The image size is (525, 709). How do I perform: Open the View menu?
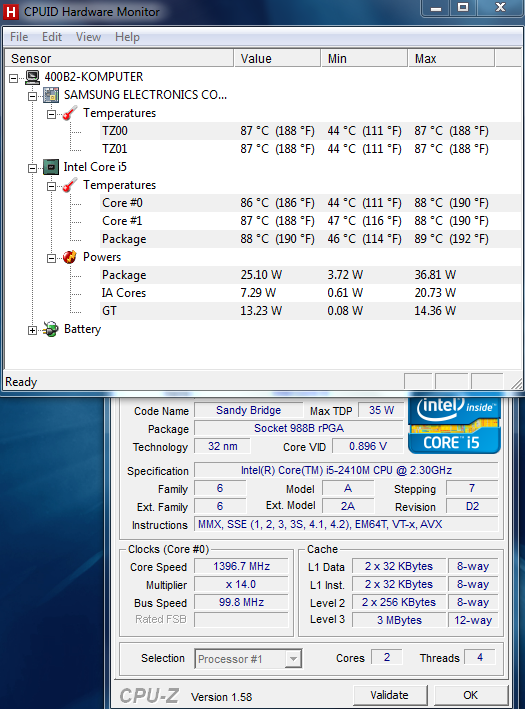pos(88,37)
